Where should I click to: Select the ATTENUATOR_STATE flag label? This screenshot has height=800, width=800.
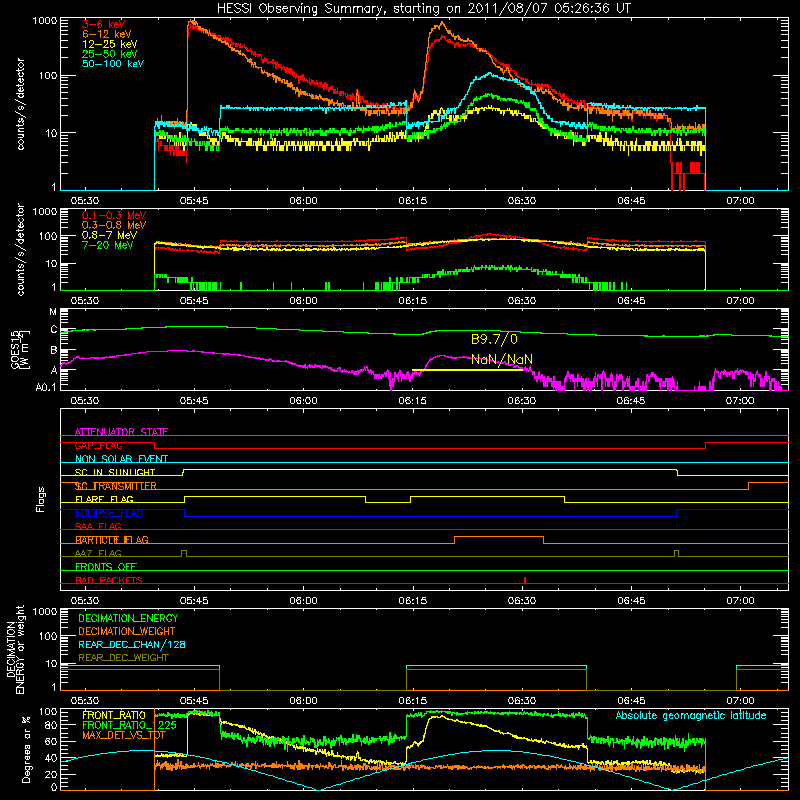click(121, 432)
